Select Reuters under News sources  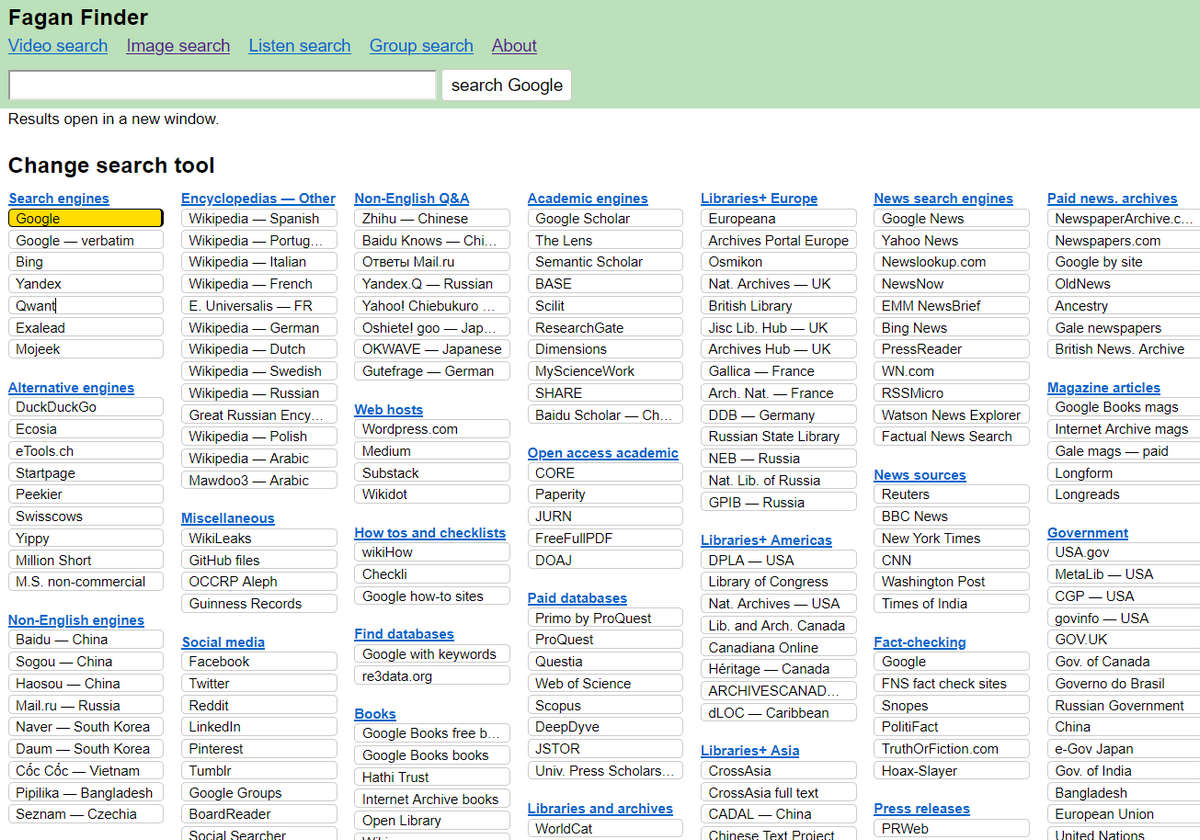pyautogui.click(x=951, y=494)
